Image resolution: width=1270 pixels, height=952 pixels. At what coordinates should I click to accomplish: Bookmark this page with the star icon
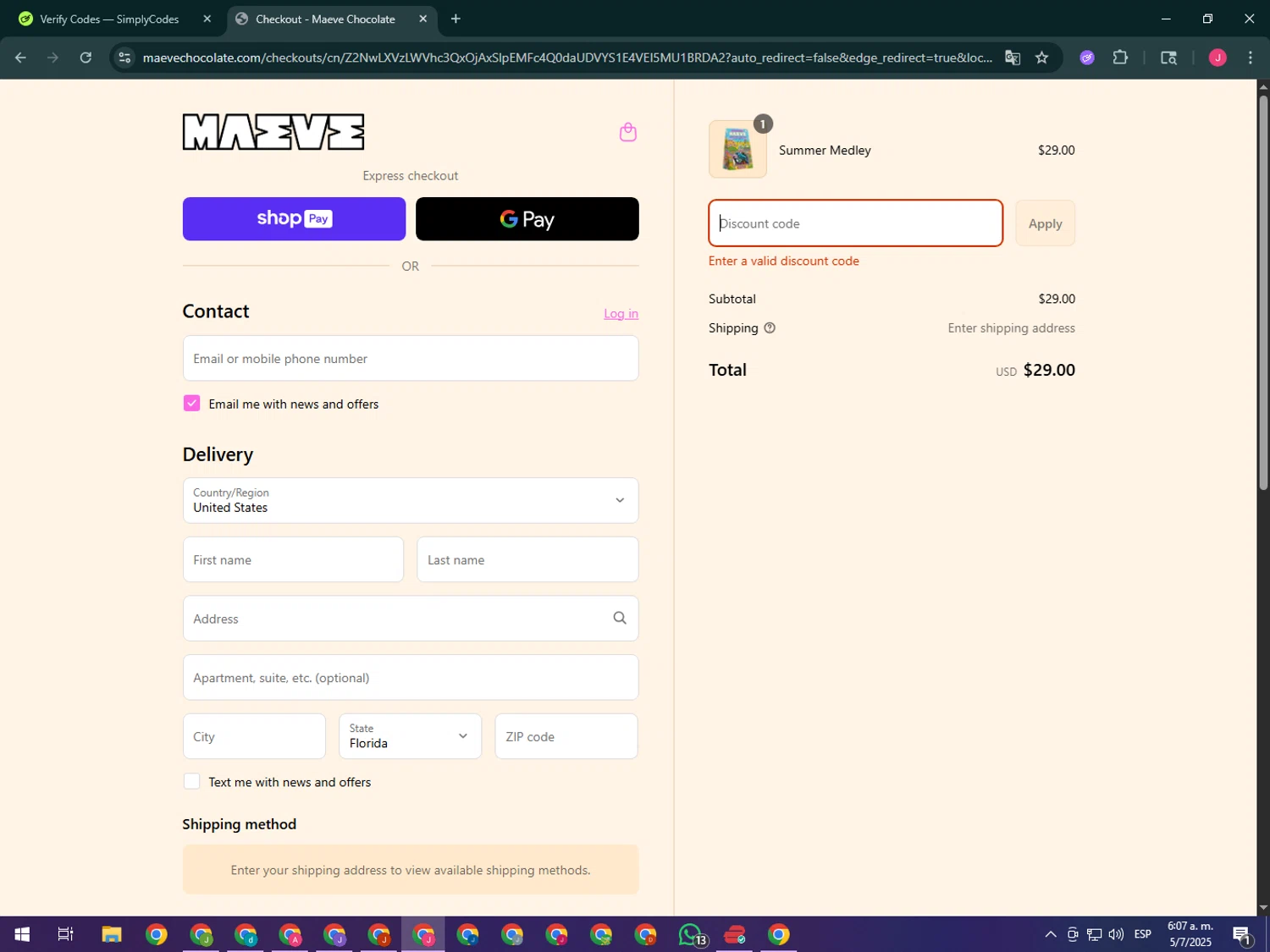(1041, 58)
